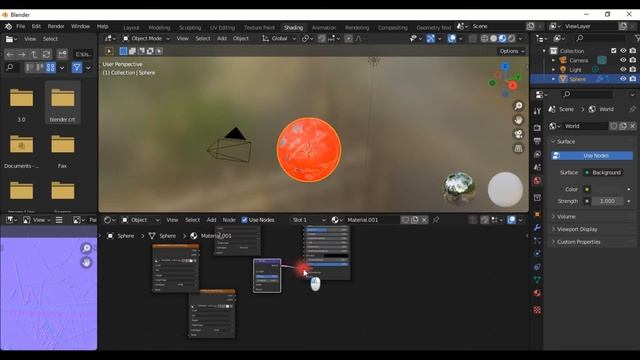Toggle snapping magnet icon
Viewport: 640px width, 360px height.
322,39
